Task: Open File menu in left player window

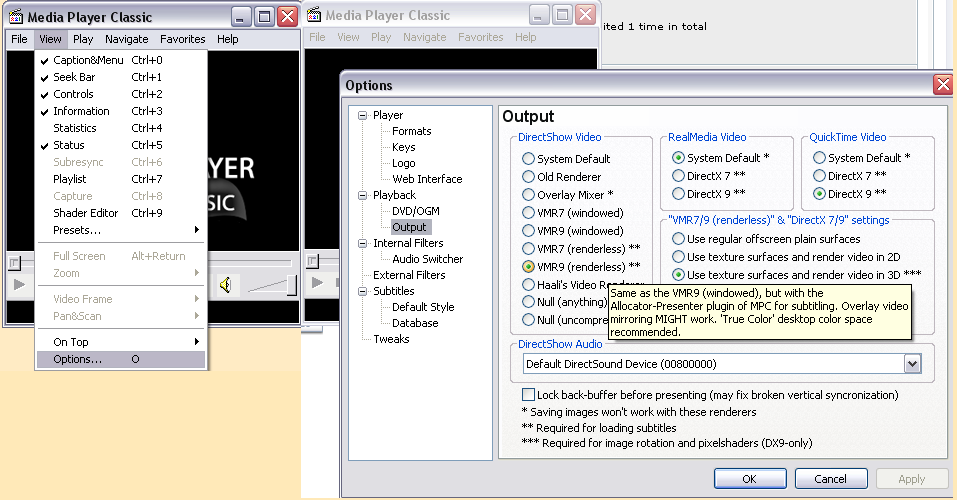Action: pyautogui.click(x=20, y=39)
